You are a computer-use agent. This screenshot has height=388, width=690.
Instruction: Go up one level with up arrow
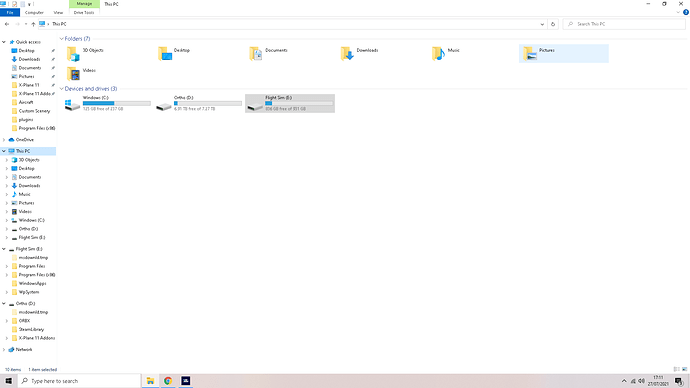click(33, 24)
